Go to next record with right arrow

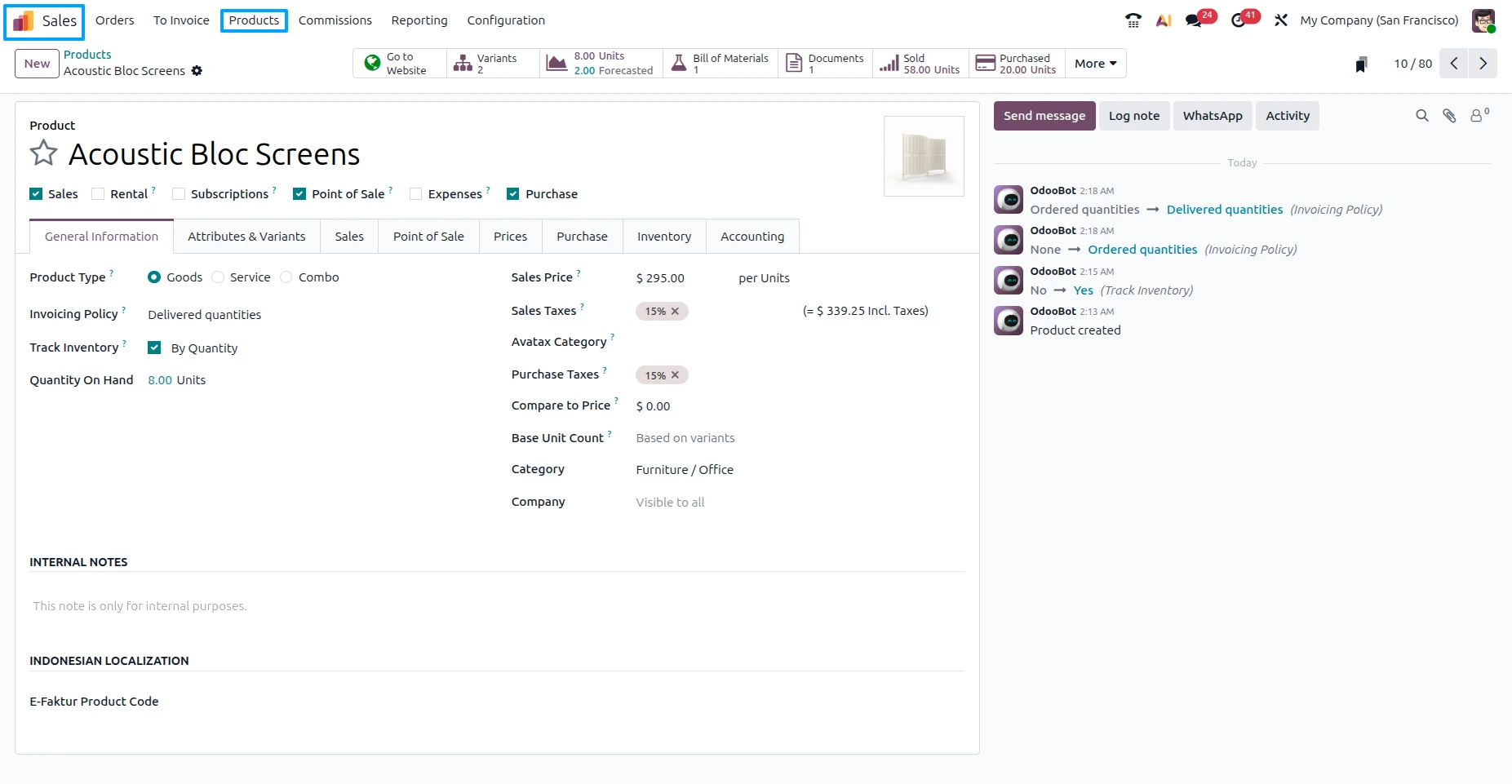click(x=1483, y=64)
